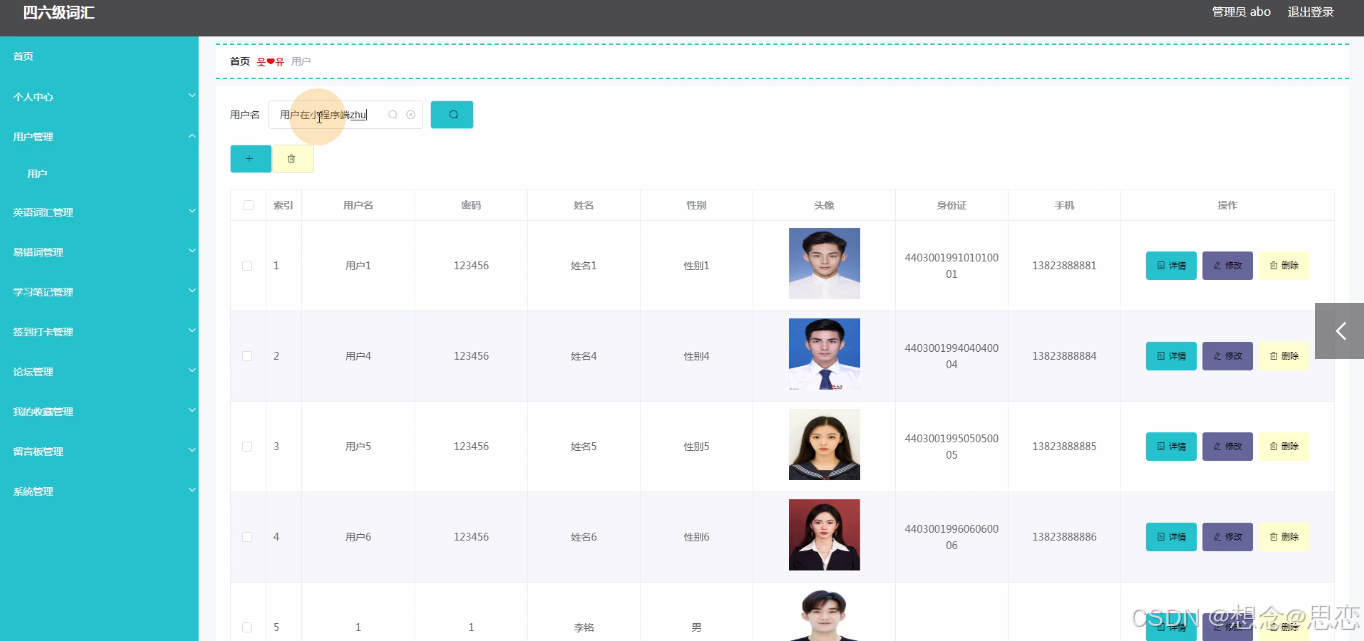
Task: Click the 用户名 column header
Action: pyautogui.click(x=358, y=205)
